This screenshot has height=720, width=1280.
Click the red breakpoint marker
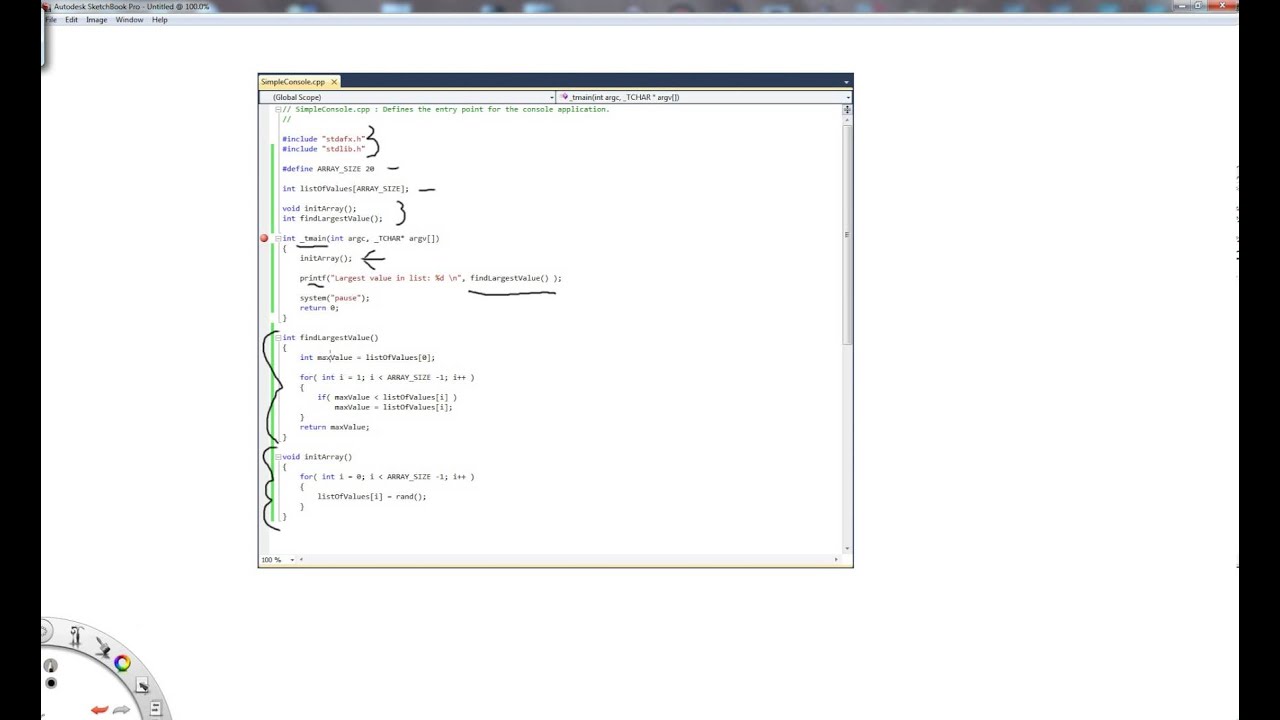(265, 238)
